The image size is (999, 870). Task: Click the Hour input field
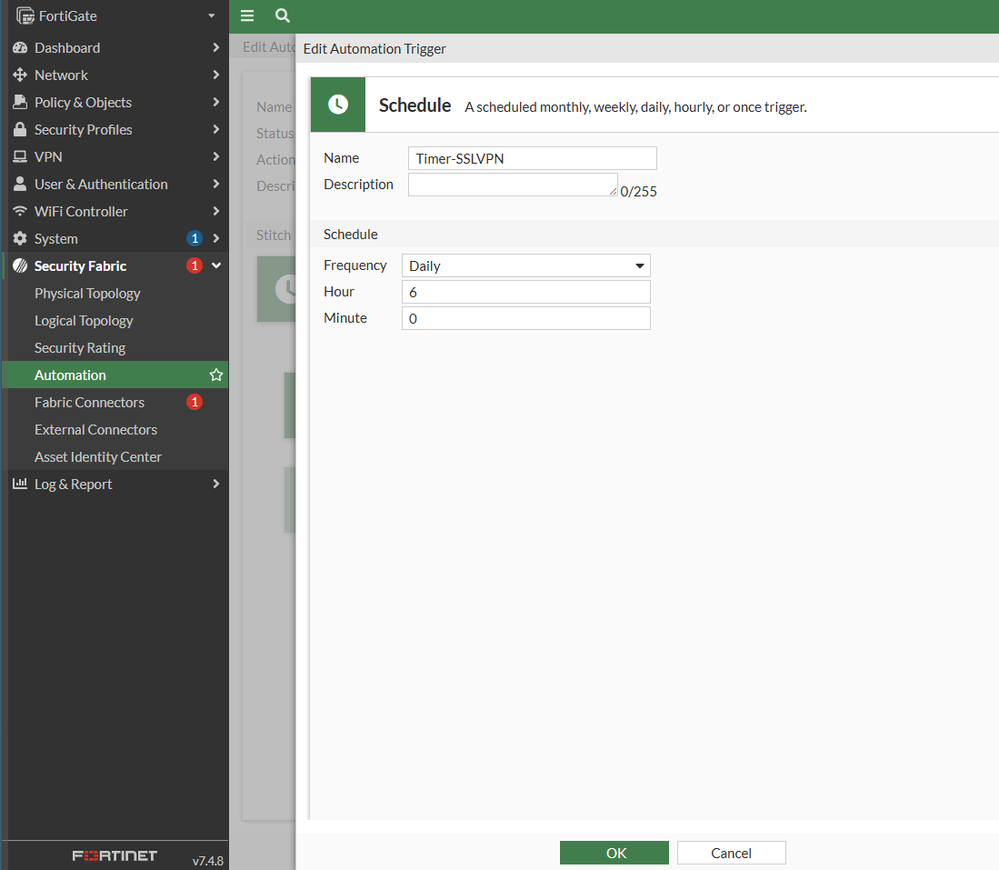click(x=526, y=292)
